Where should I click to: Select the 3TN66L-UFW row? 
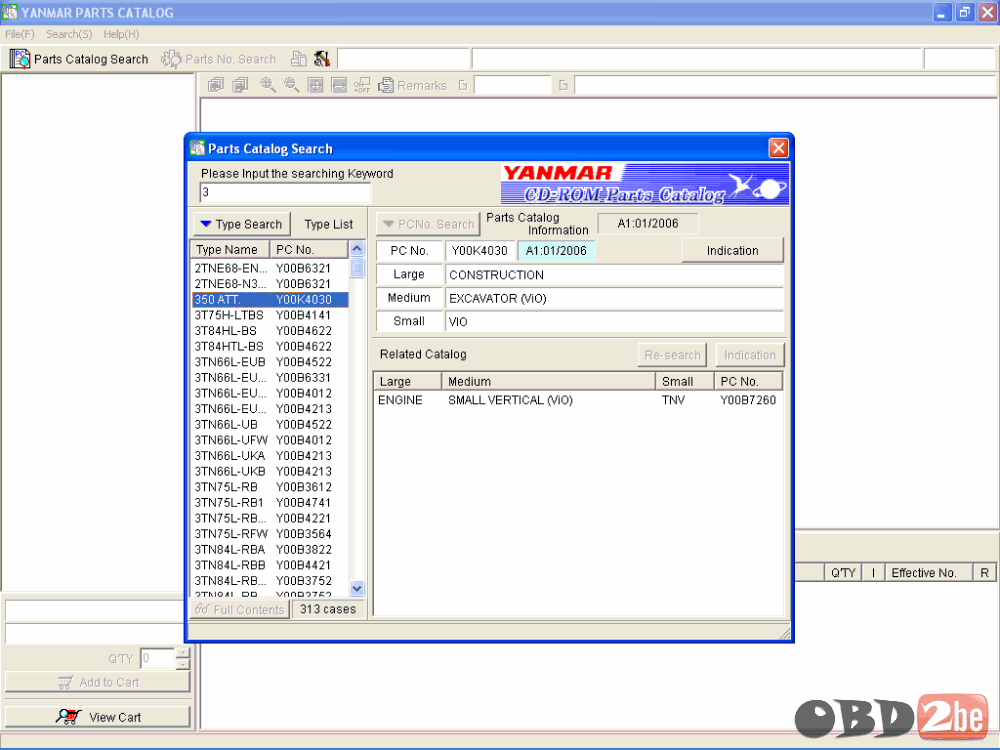coord(270,440)
